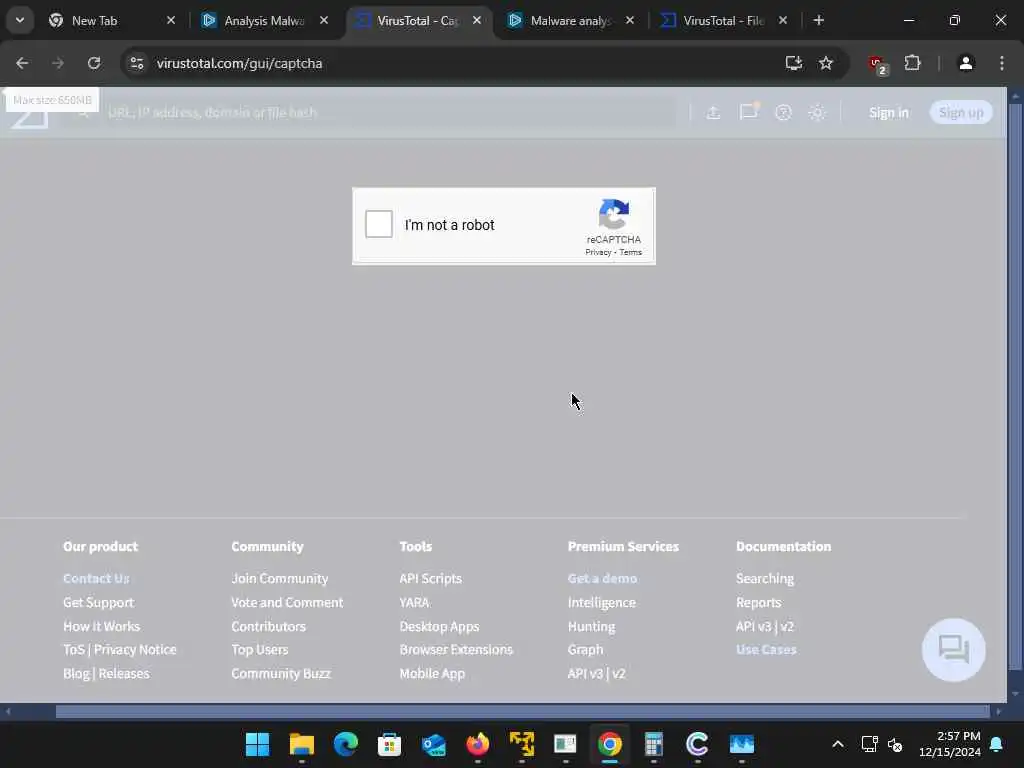Viewport: 1024px width, 768px height.
Task: View site information icon in address bar
Action: click(136, 63)
